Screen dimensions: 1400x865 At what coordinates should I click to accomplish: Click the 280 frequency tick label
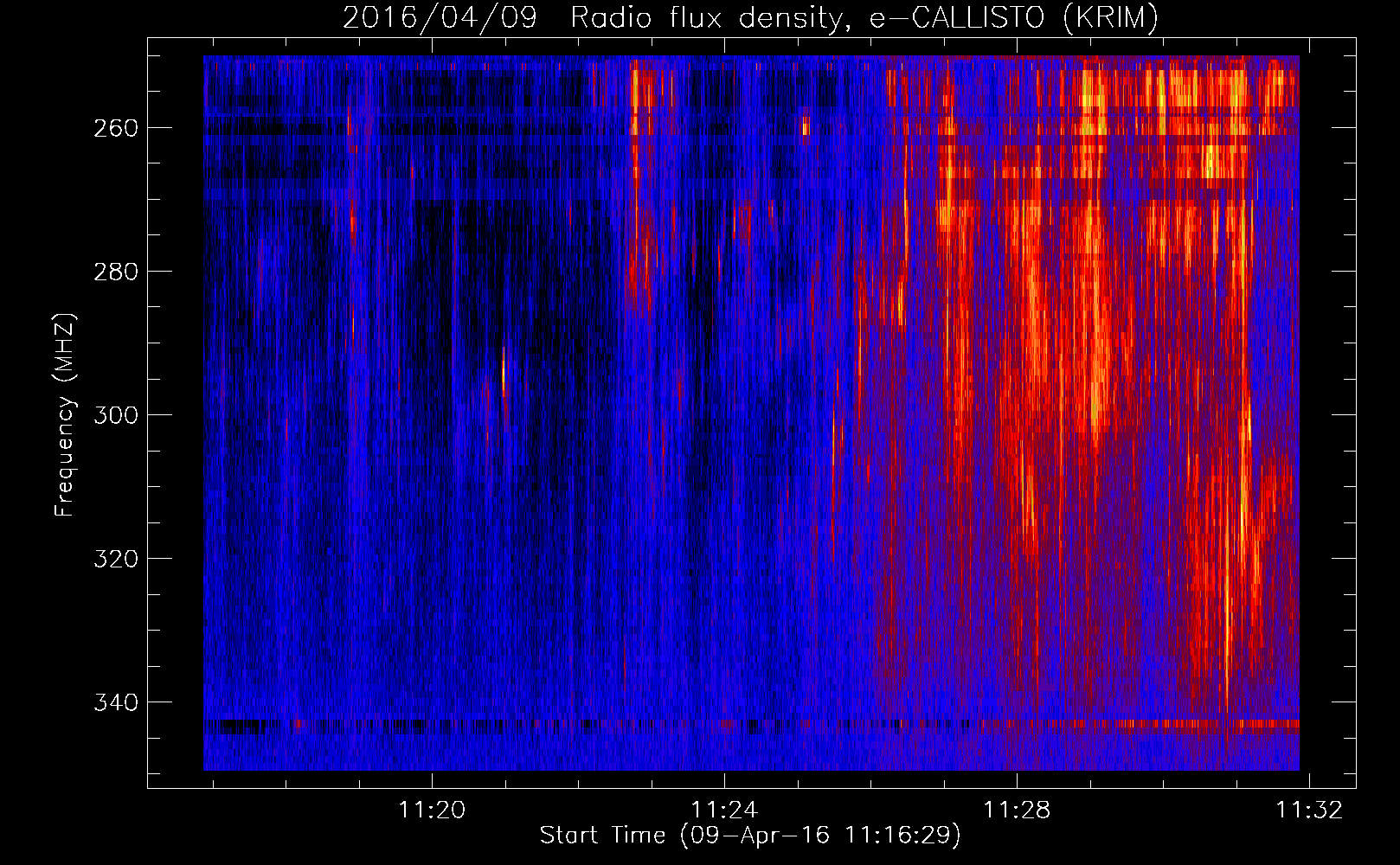coord(116,272)
